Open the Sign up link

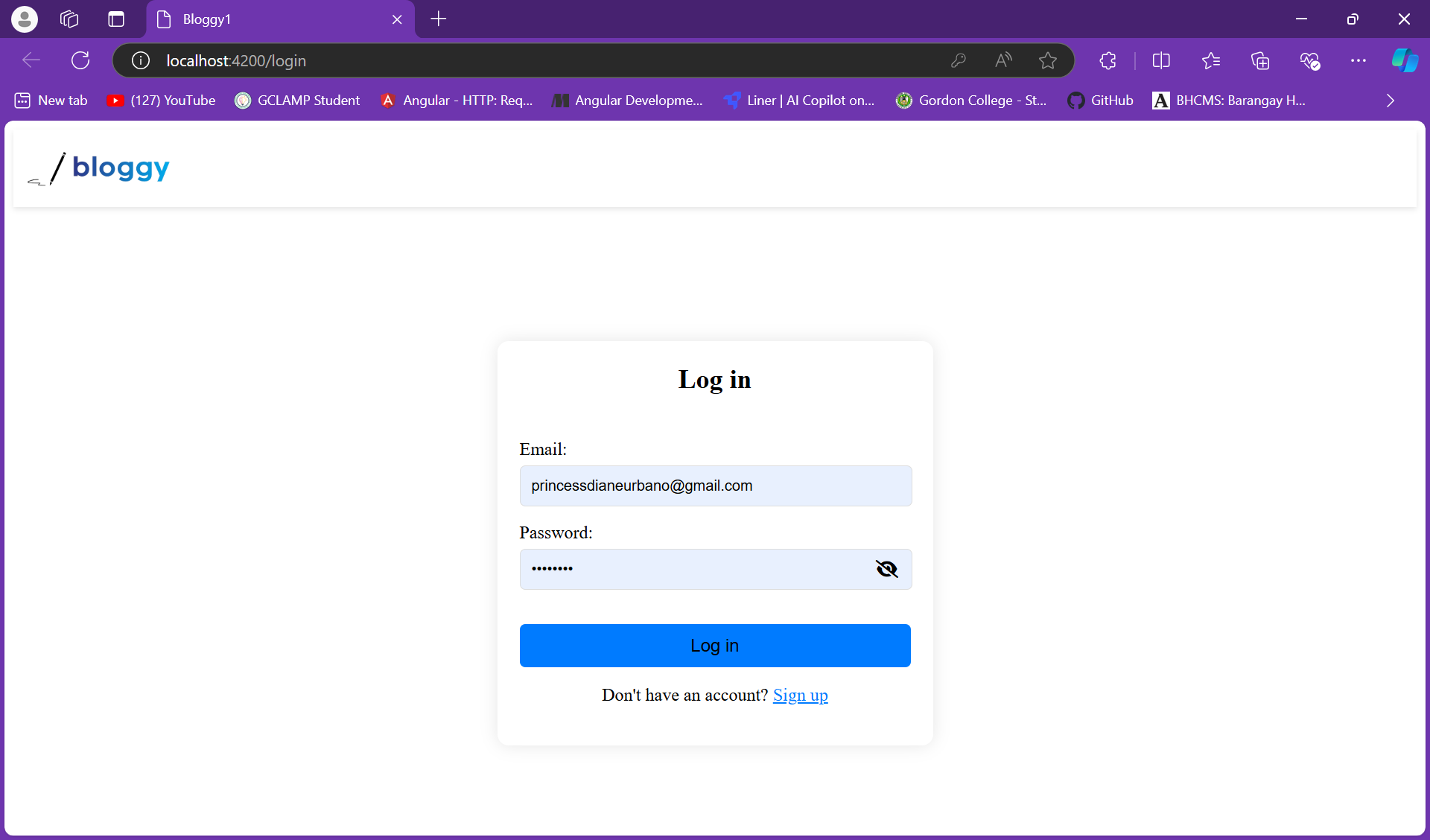click(800, 696)
